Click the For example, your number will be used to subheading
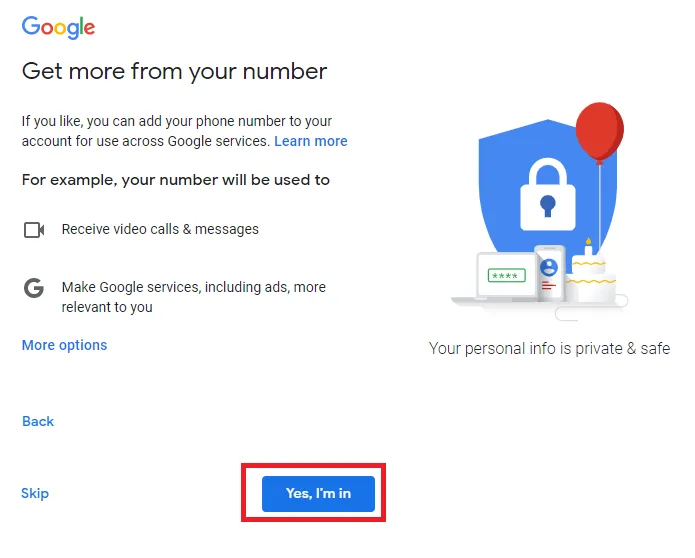Viewport: 695px width, 558px height. [x=176, y=180]
